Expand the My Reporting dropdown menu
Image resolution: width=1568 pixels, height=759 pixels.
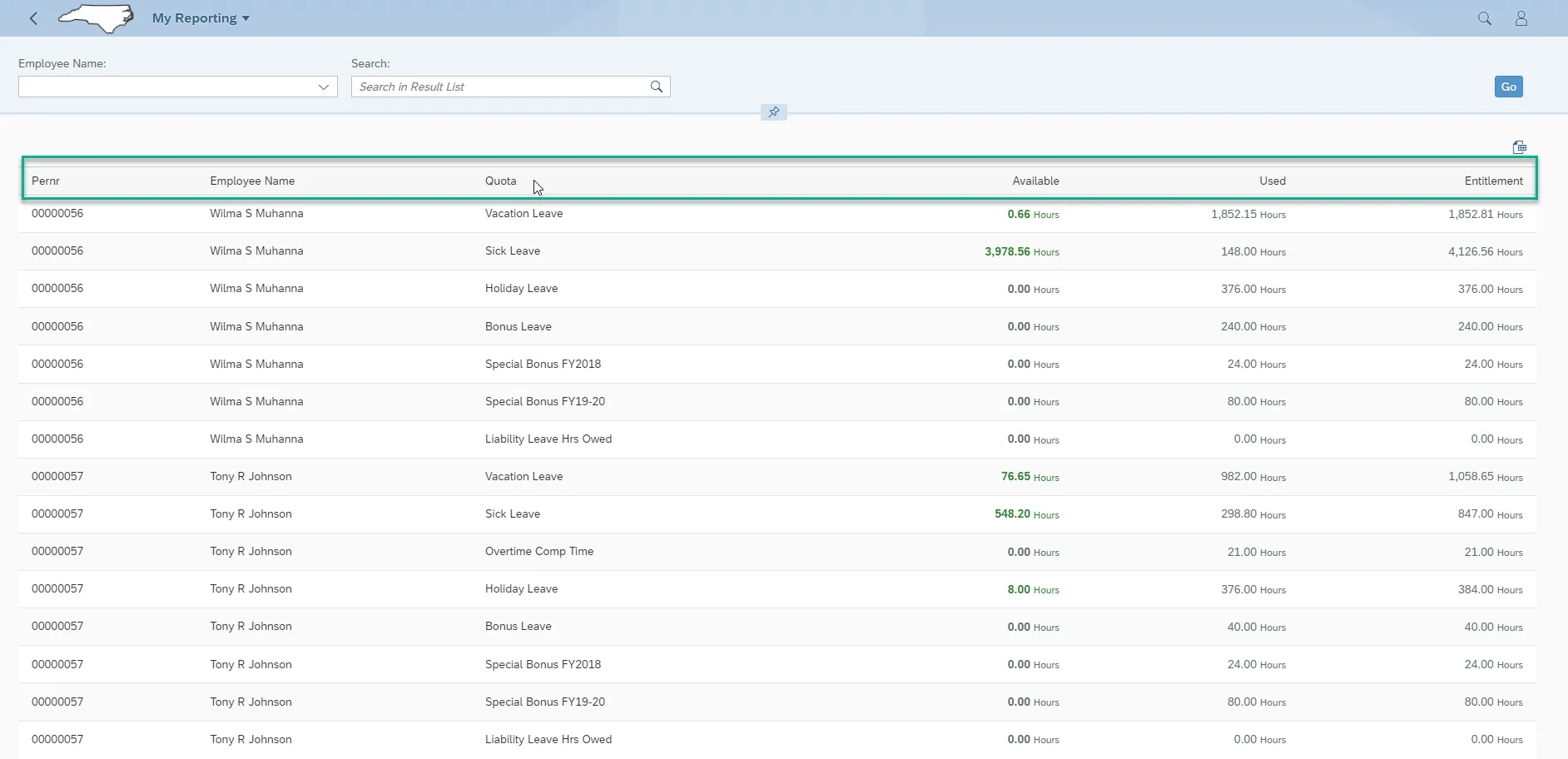pyautogui.click(x=201, y=18)
